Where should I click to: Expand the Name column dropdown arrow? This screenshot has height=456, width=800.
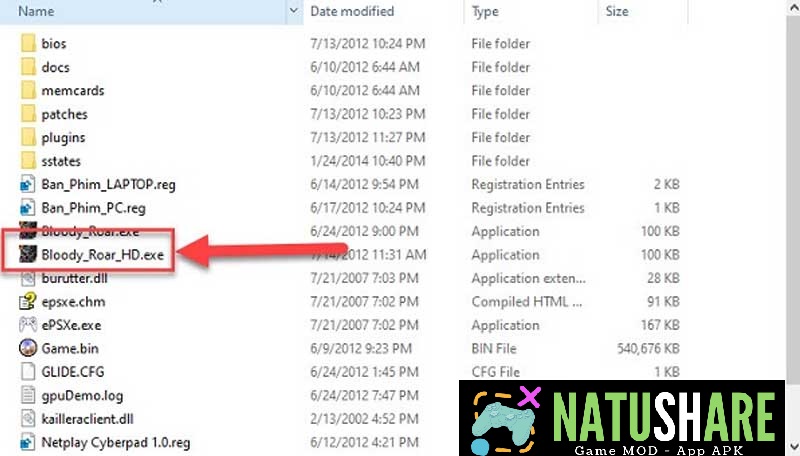click(293, 11)
